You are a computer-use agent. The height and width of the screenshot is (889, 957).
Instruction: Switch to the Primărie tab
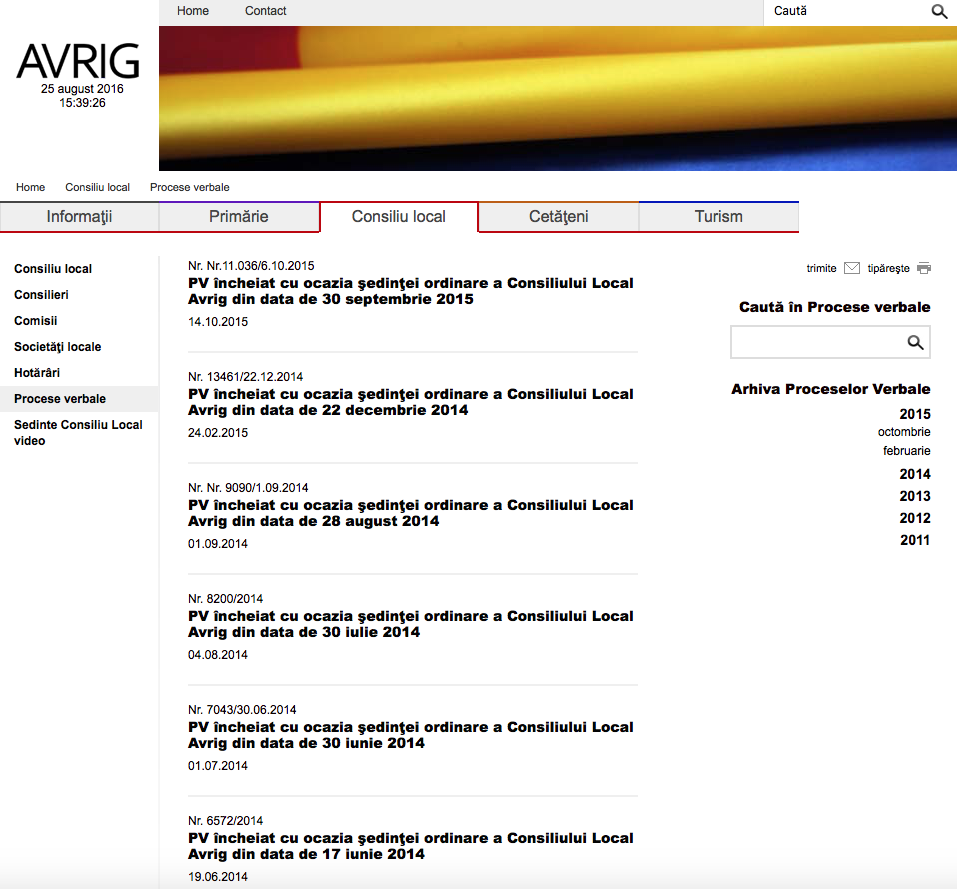pos(239,217)
